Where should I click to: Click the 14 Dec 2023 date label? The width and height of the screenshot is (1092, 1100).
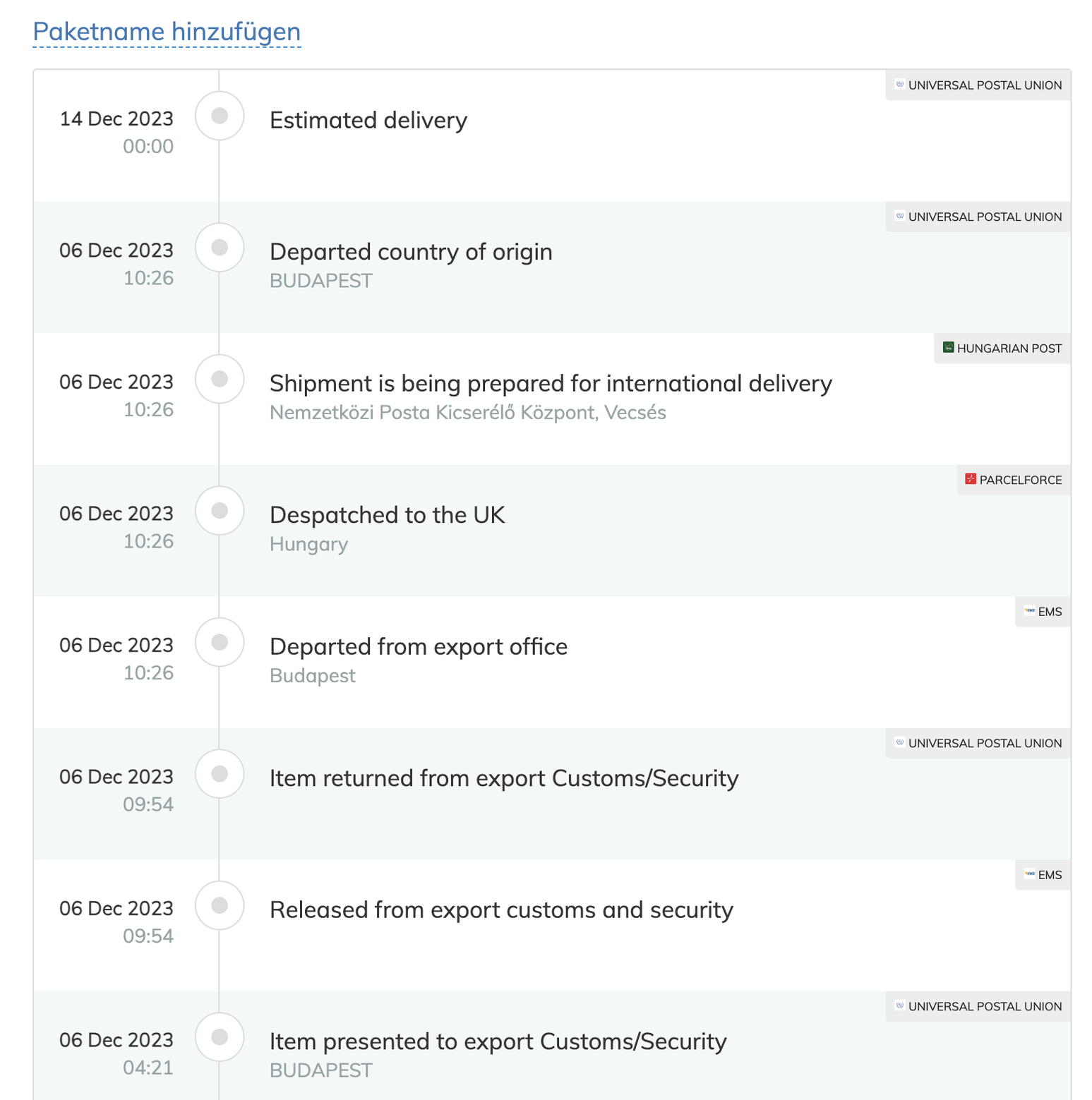click(116, 119)
